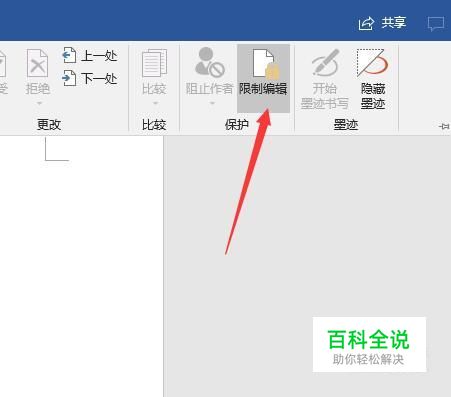Open the comments speech-bubble icon
The image size is (451, 397).
coord(436,24)
